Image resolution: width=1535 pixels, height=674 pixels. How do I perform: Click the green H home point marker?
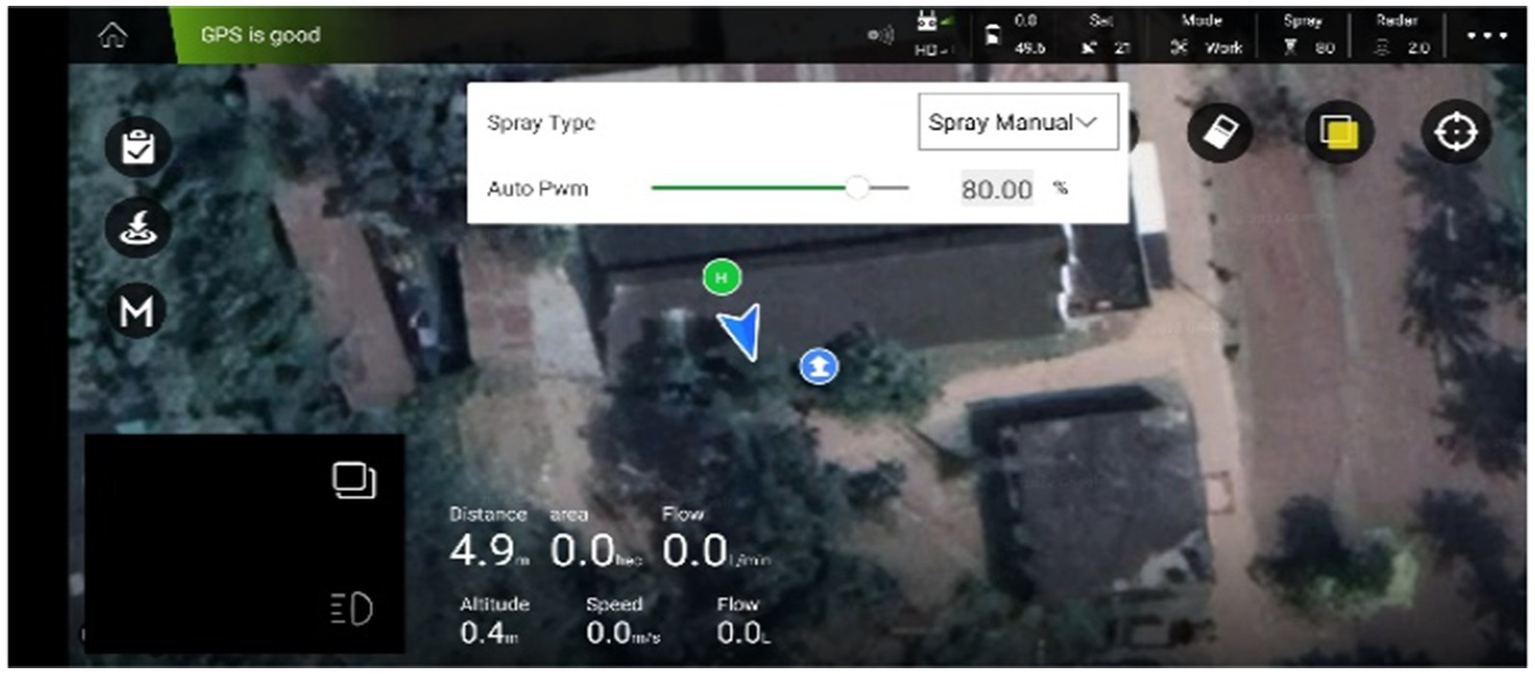[x=721, y=277]
